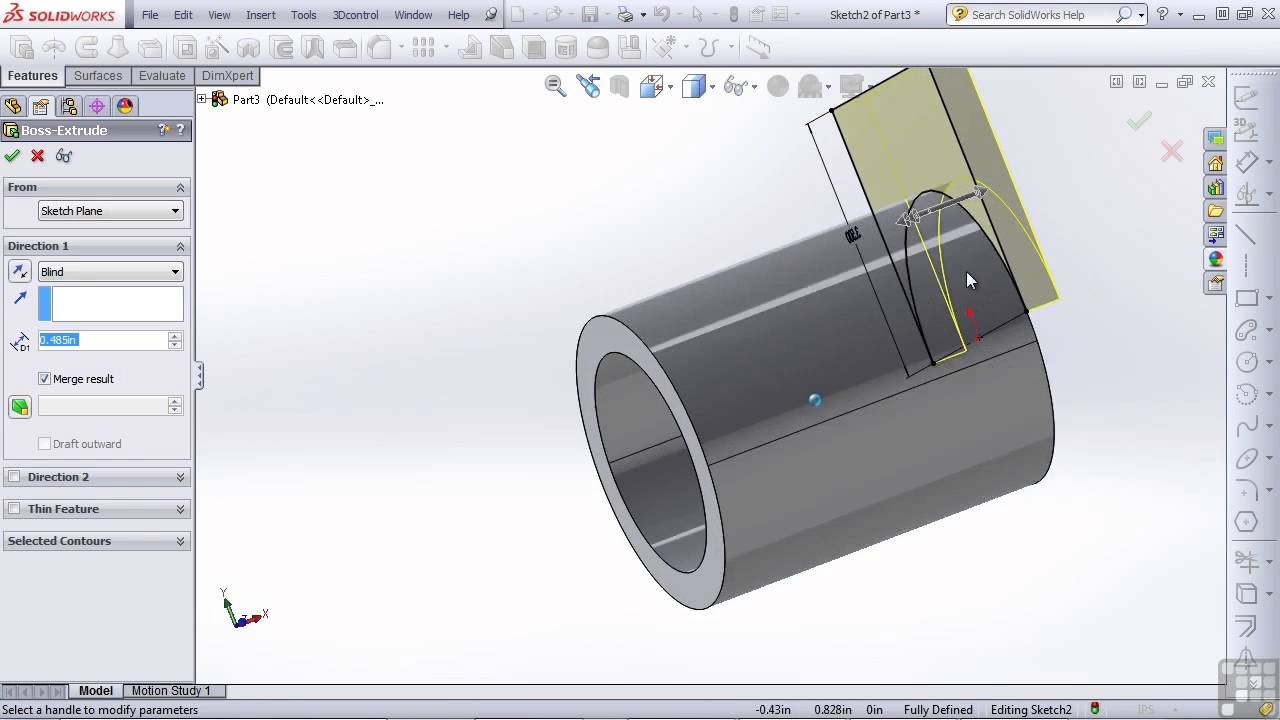Cancel sketch with corner red X

tap(1171, 151)
